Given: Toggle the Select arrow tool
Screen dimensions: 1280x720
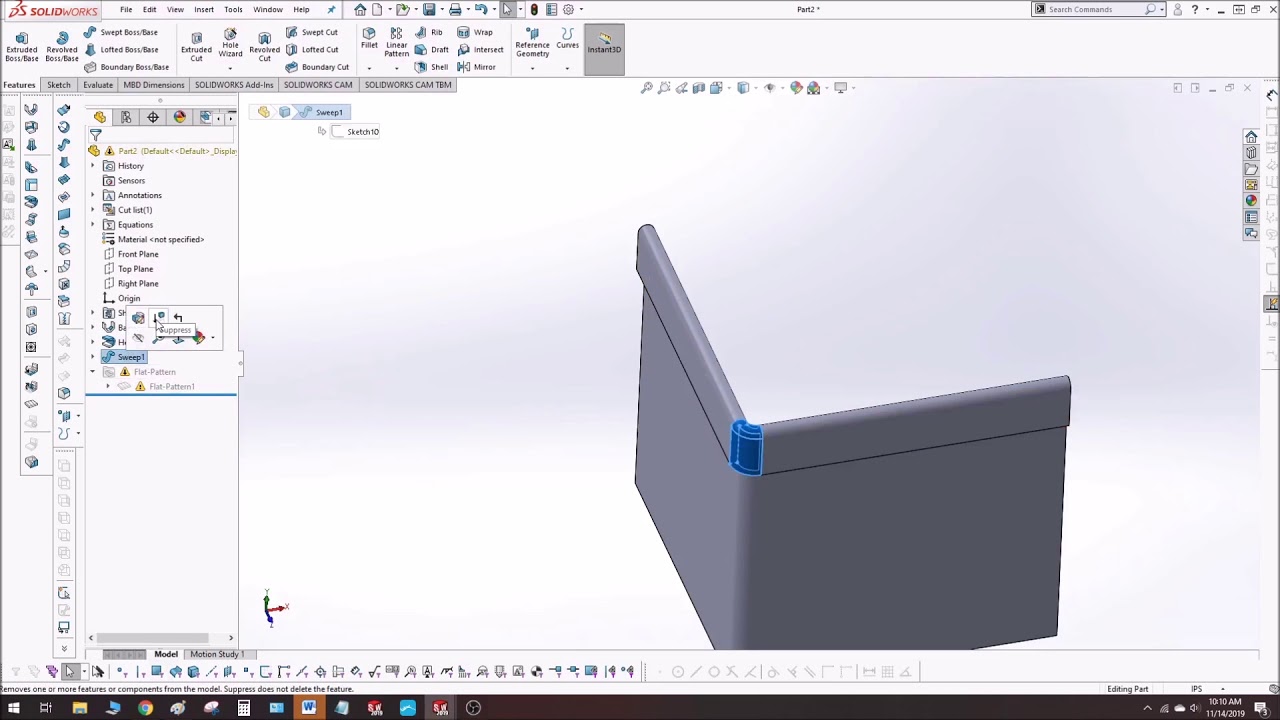Looking at the screenshot, I should pyautogui.click(x=507, y=9).
